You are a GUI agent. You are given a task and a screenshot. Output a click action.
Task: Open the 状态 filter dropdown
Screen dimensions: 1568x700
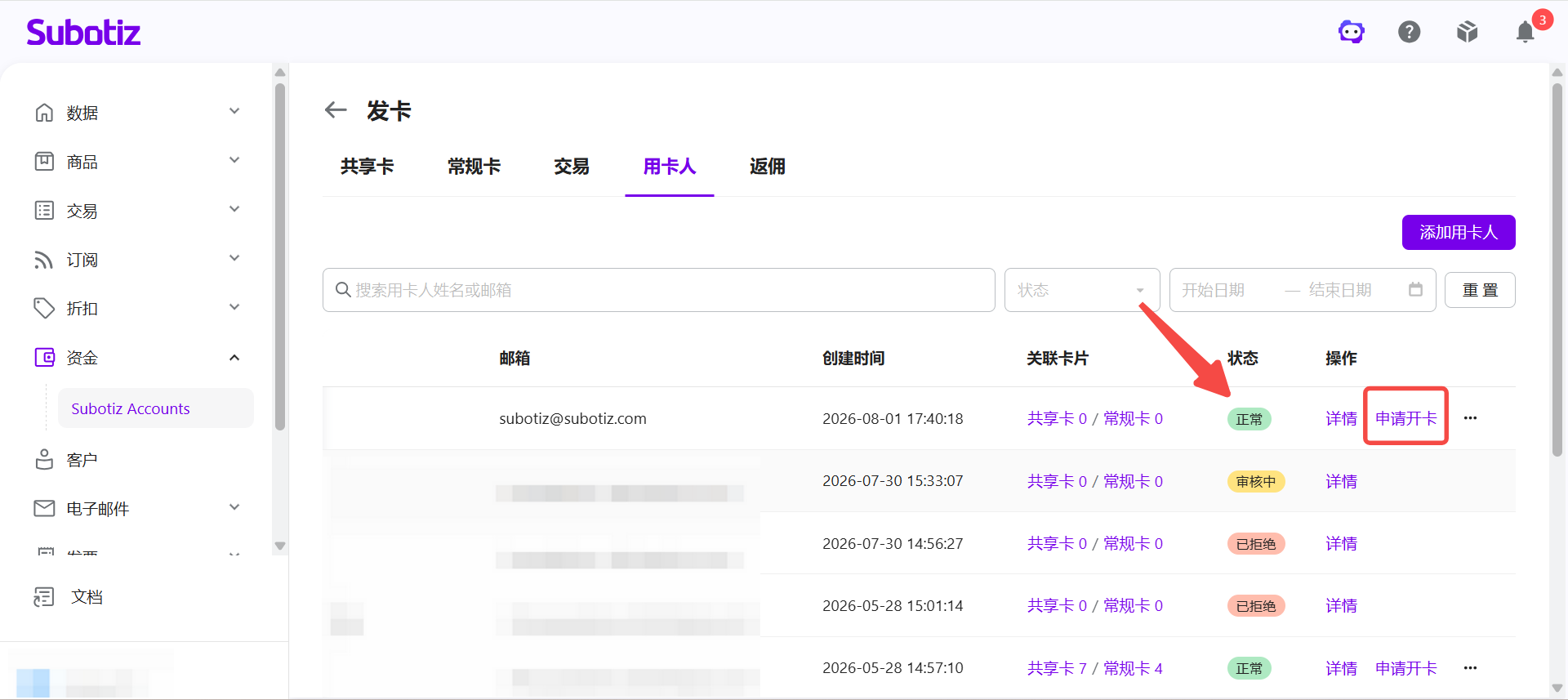point(1082,290)
